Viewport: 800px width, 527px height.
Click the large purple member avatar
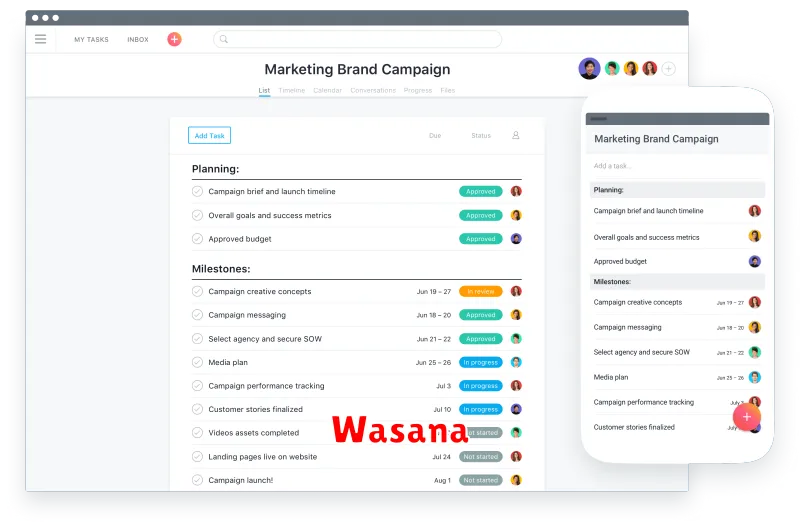(x=589, y=68)
